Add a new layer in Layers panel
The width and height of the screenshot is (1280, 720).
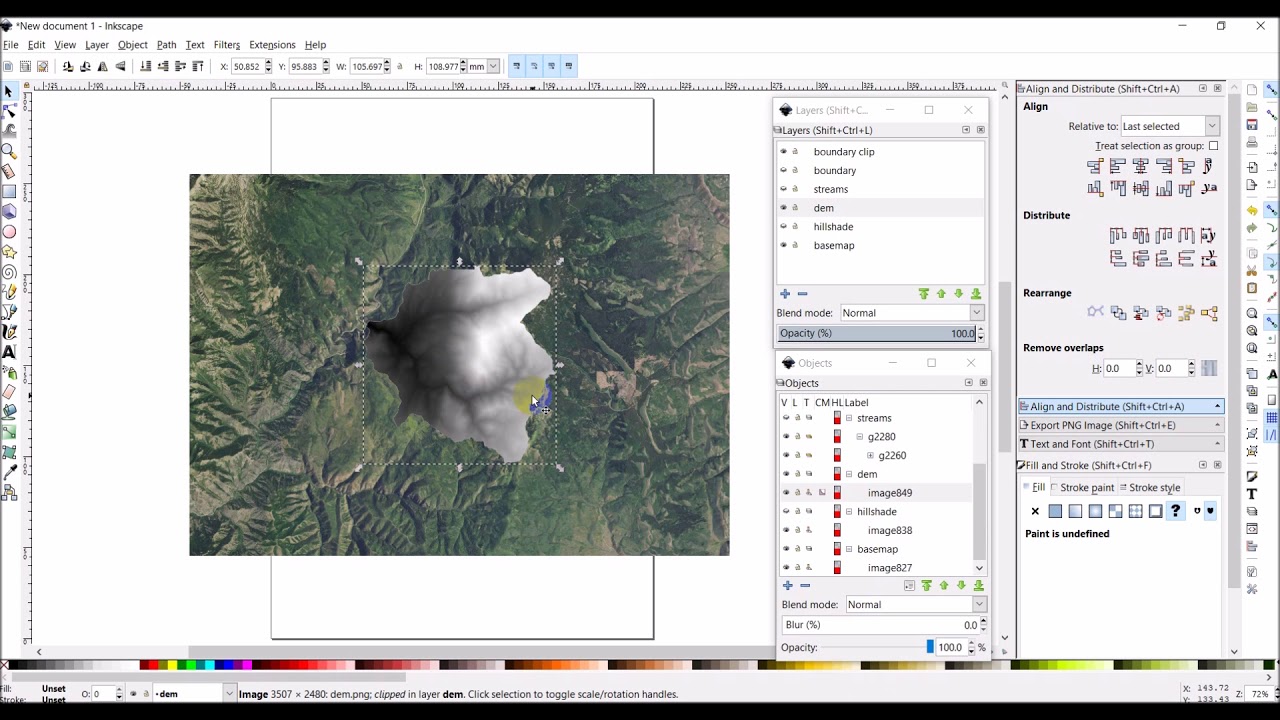(785, 294)
